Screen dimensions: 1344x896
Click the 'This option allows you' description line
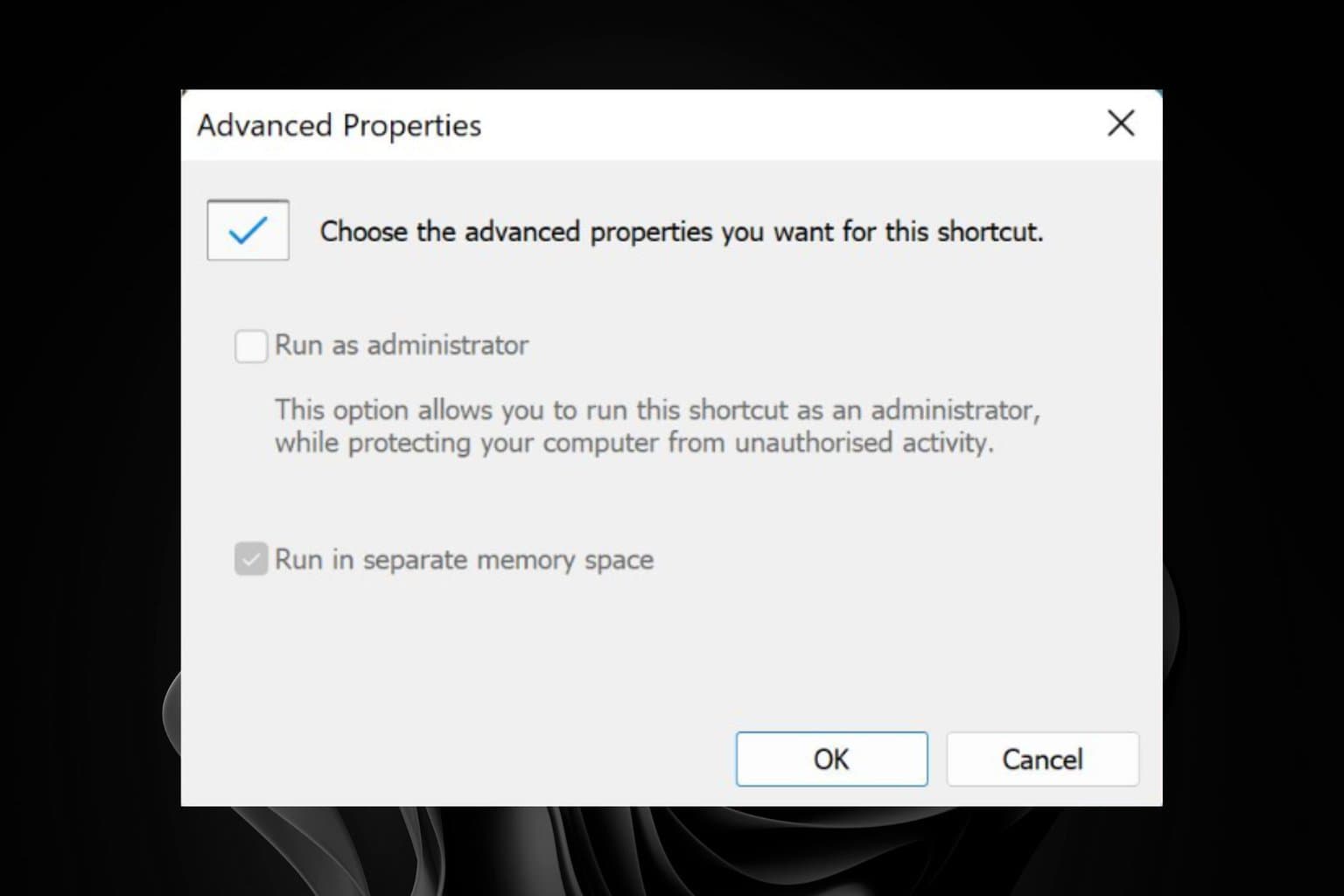pos(657,409)
